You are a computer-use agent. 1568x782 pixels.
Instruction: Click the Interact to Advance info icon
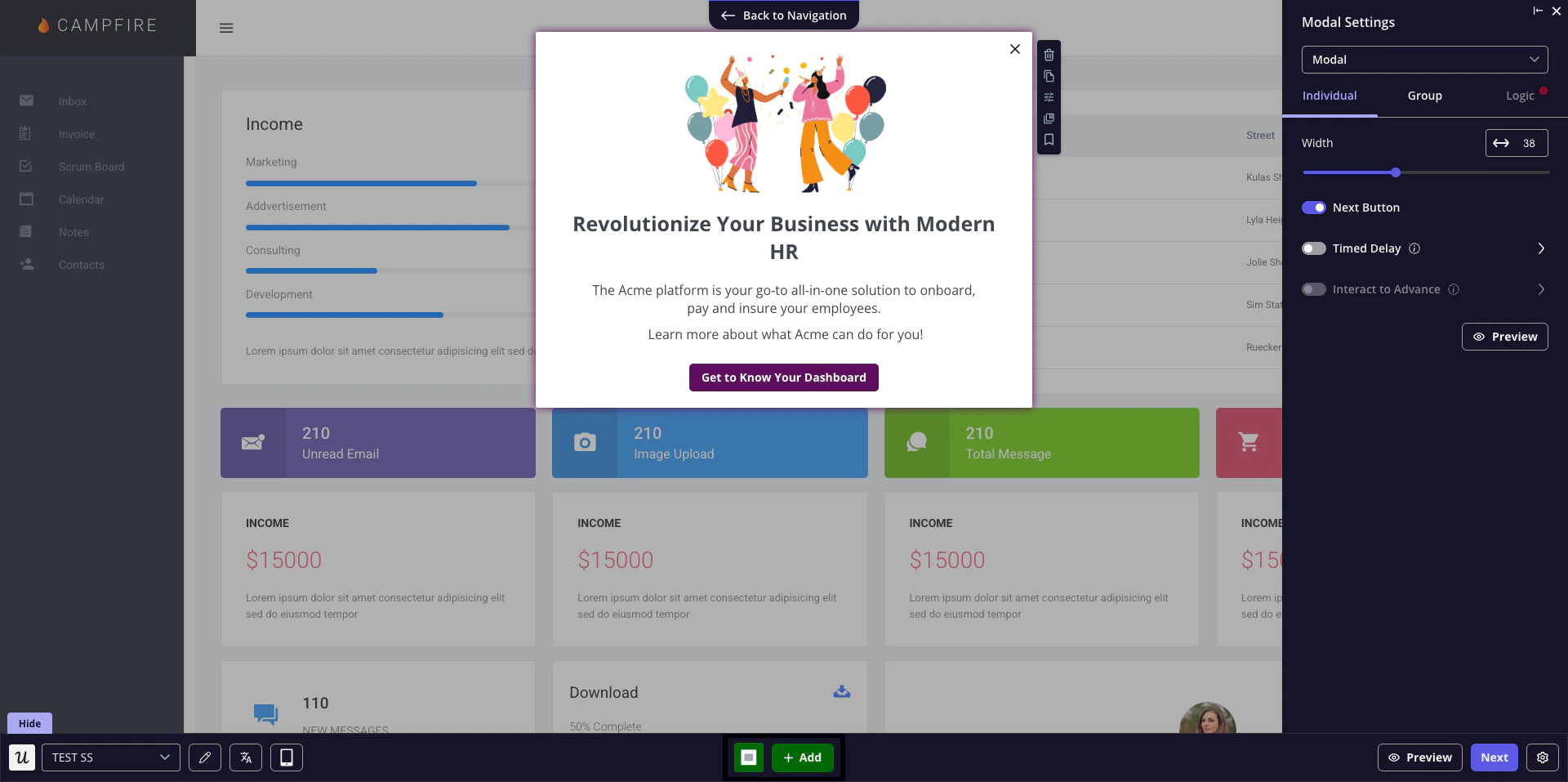pyautogui.click(x=1454, y=289)
